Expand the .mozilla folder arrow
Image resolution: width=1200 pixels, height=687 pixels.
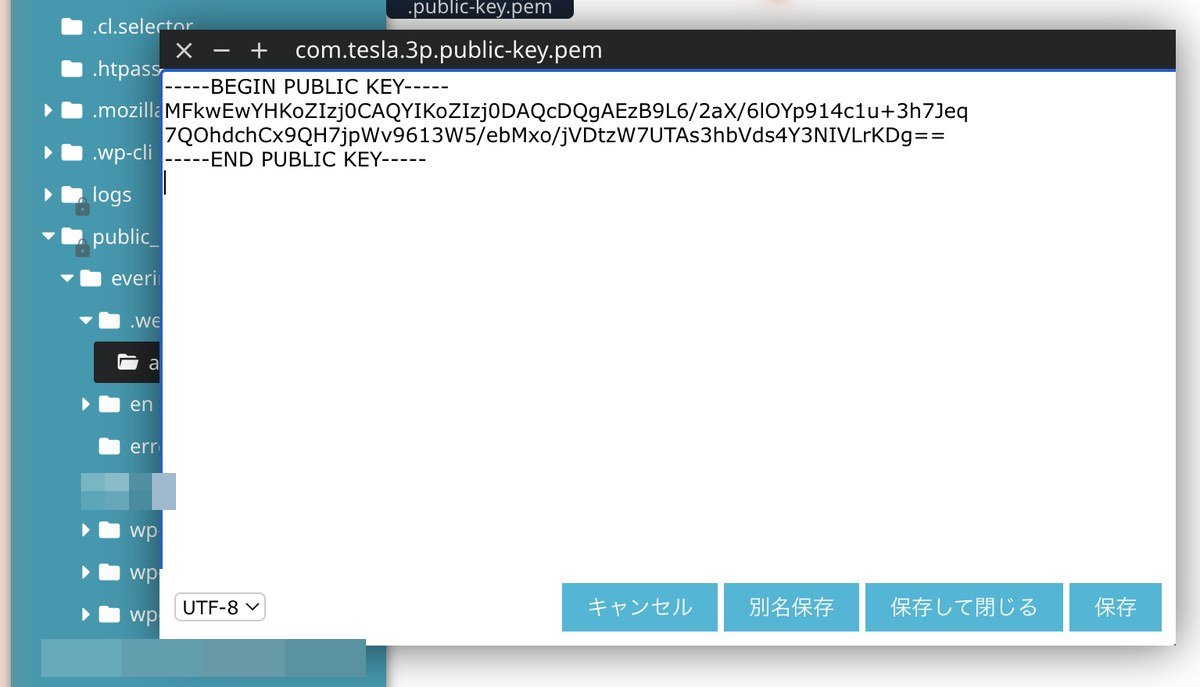pos(48,111)
